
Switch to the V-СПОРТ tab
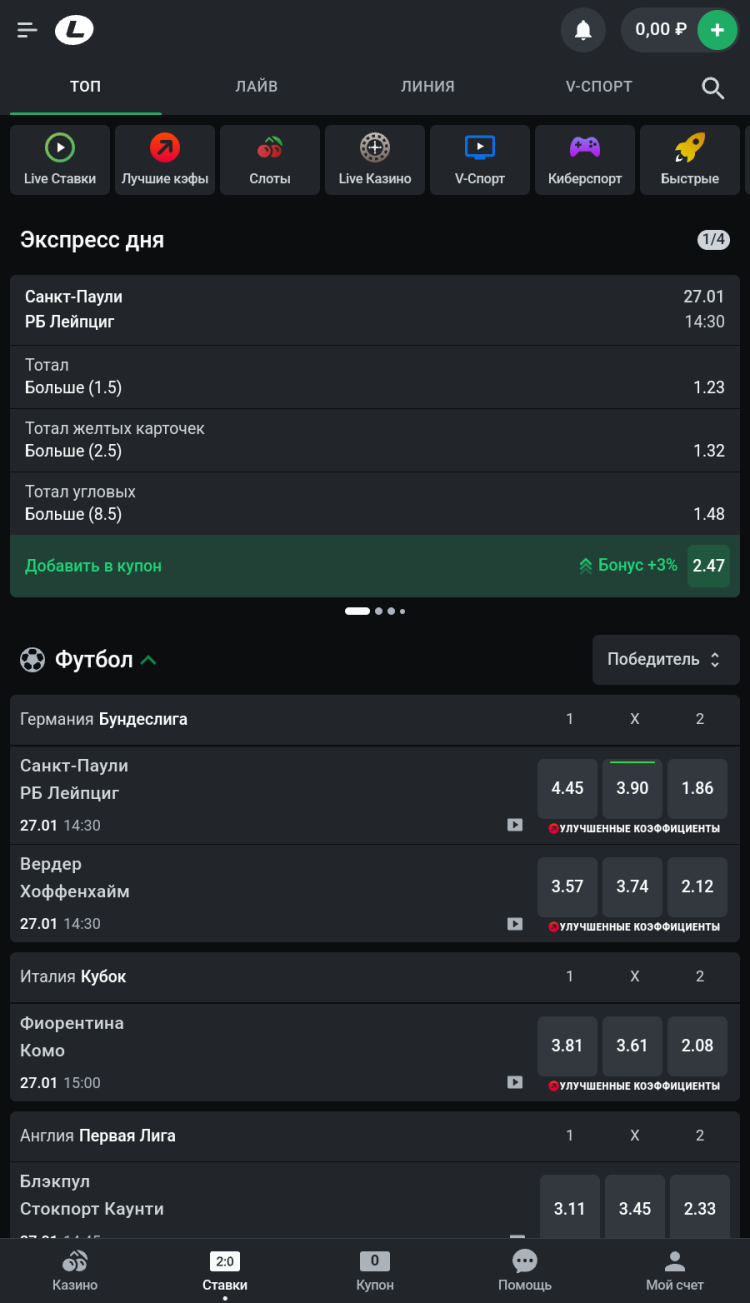[598, 87]
